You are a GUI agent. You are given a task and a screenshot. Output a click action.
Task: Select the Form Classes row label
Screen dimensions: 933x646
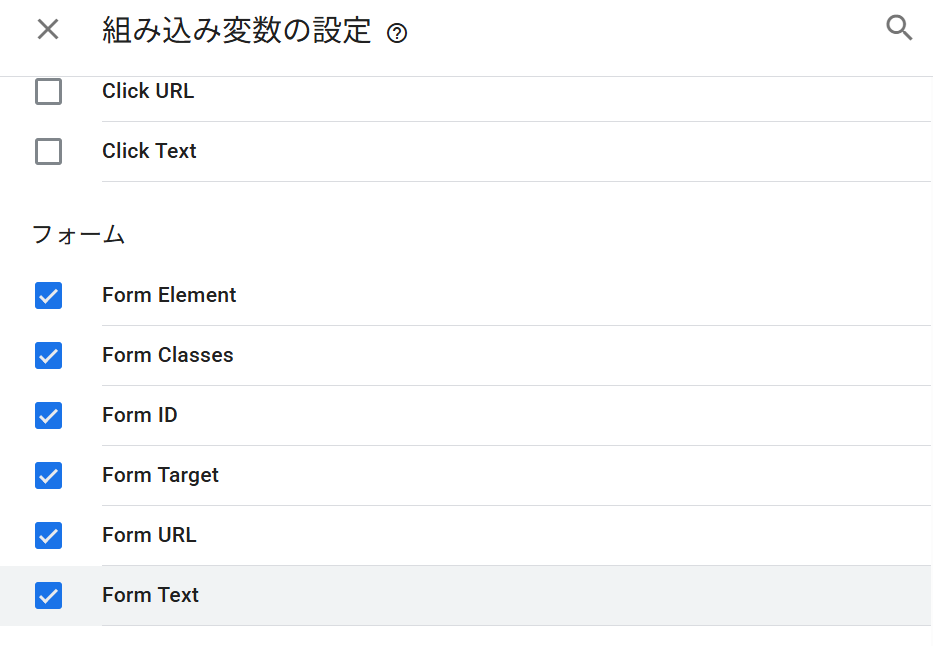coord(167,355)
